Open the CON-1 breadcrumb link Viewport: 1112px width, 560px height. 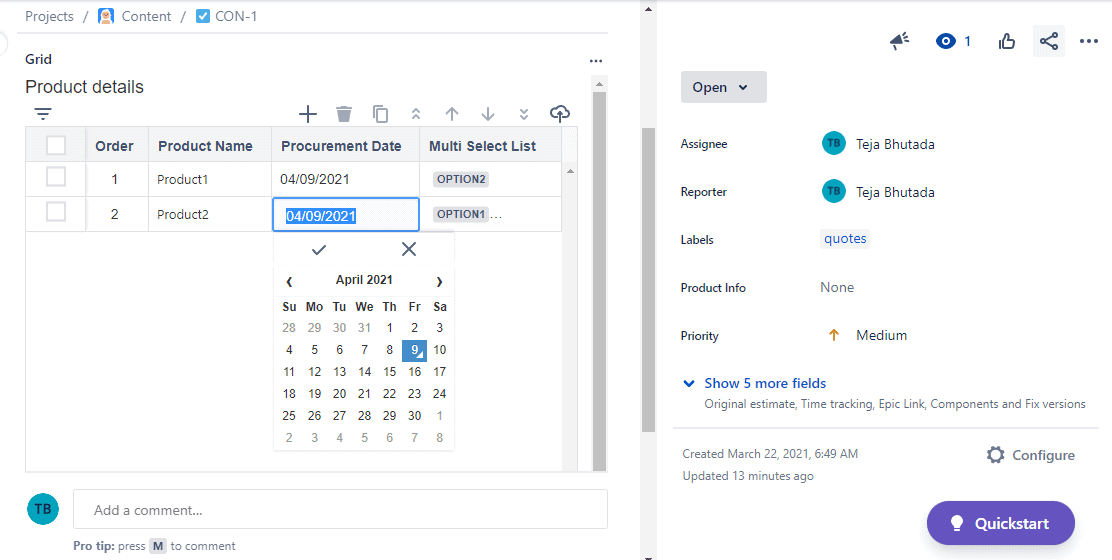point(236,16)
